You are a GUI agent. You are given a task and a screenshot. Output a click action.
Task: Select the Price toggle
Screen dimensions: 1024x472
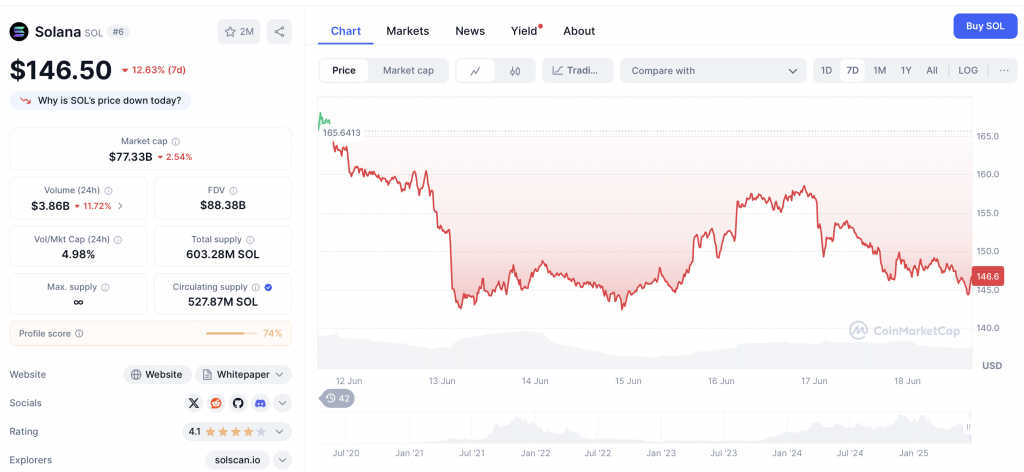point(344,71)
